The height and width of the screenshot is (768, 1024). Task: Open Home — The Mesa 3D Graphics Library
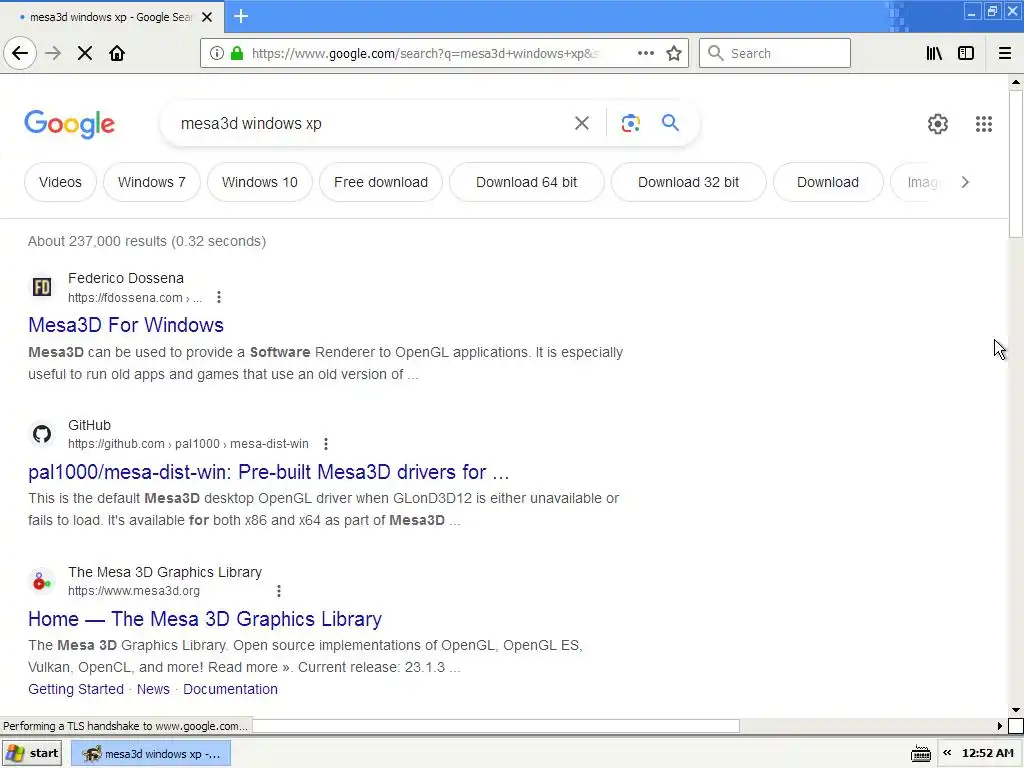205,618
